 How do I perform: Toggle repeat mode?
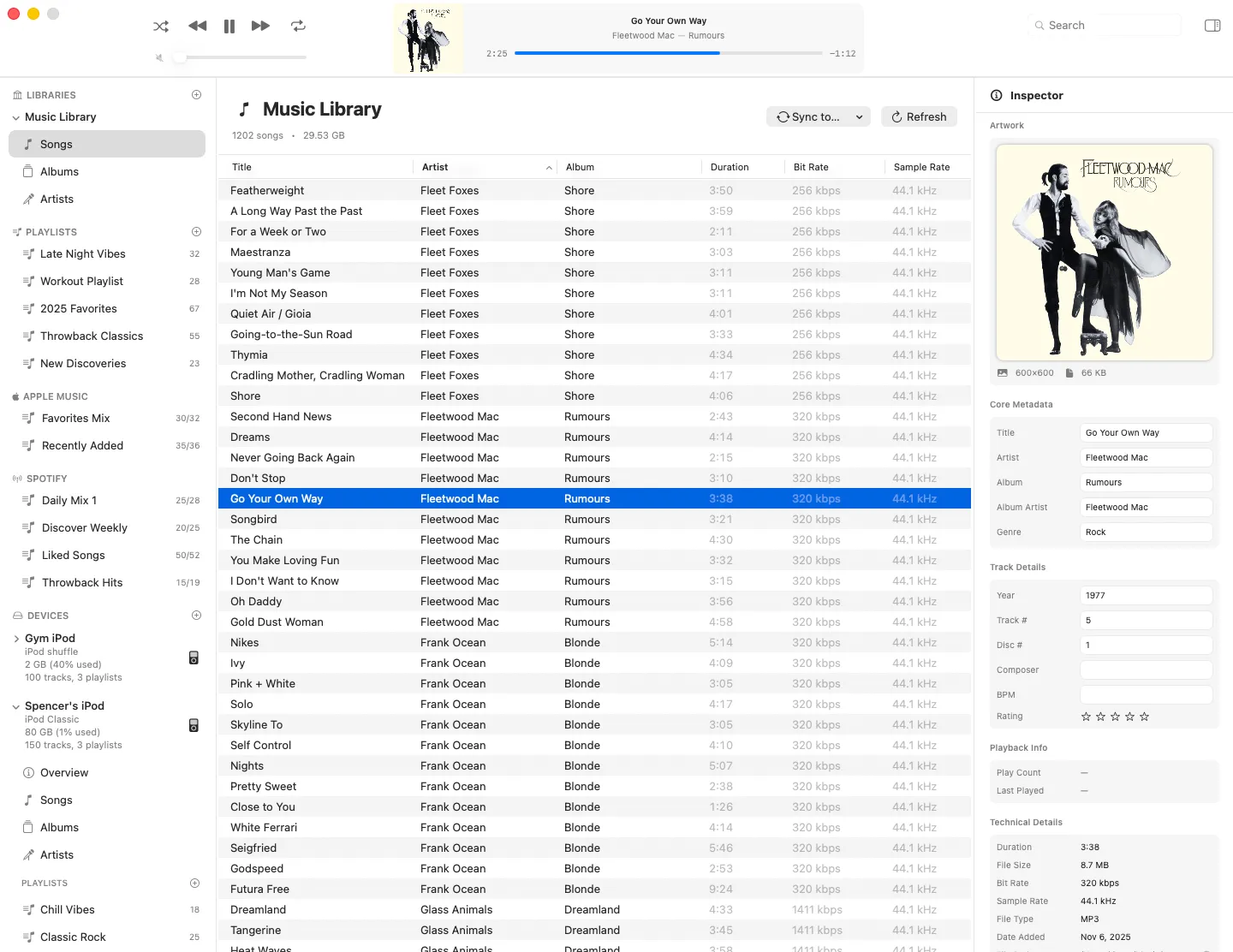pyautogui.click(x=298, y=27)
